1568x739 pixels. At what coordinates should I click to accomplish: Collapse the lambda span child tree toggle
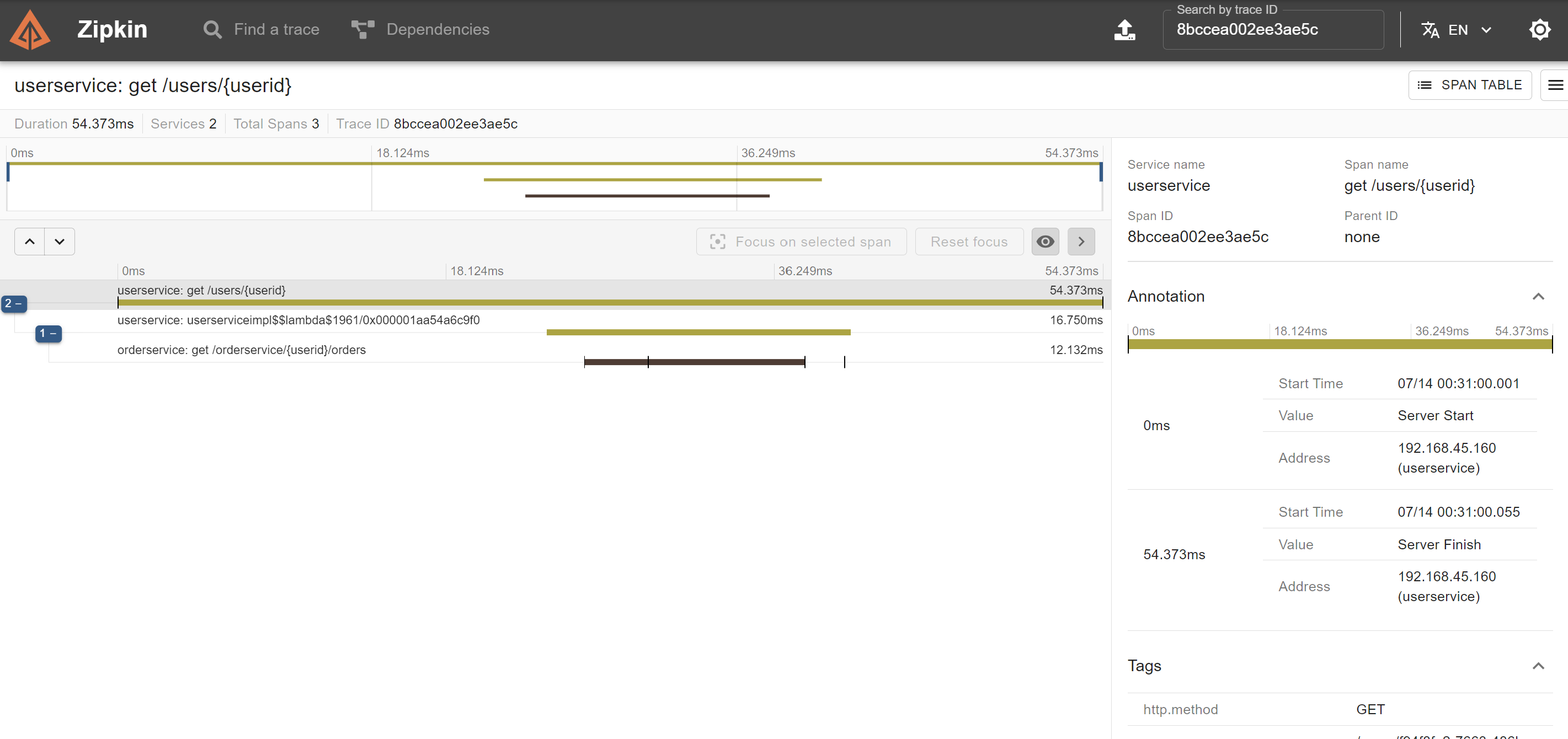click(48, 333)
